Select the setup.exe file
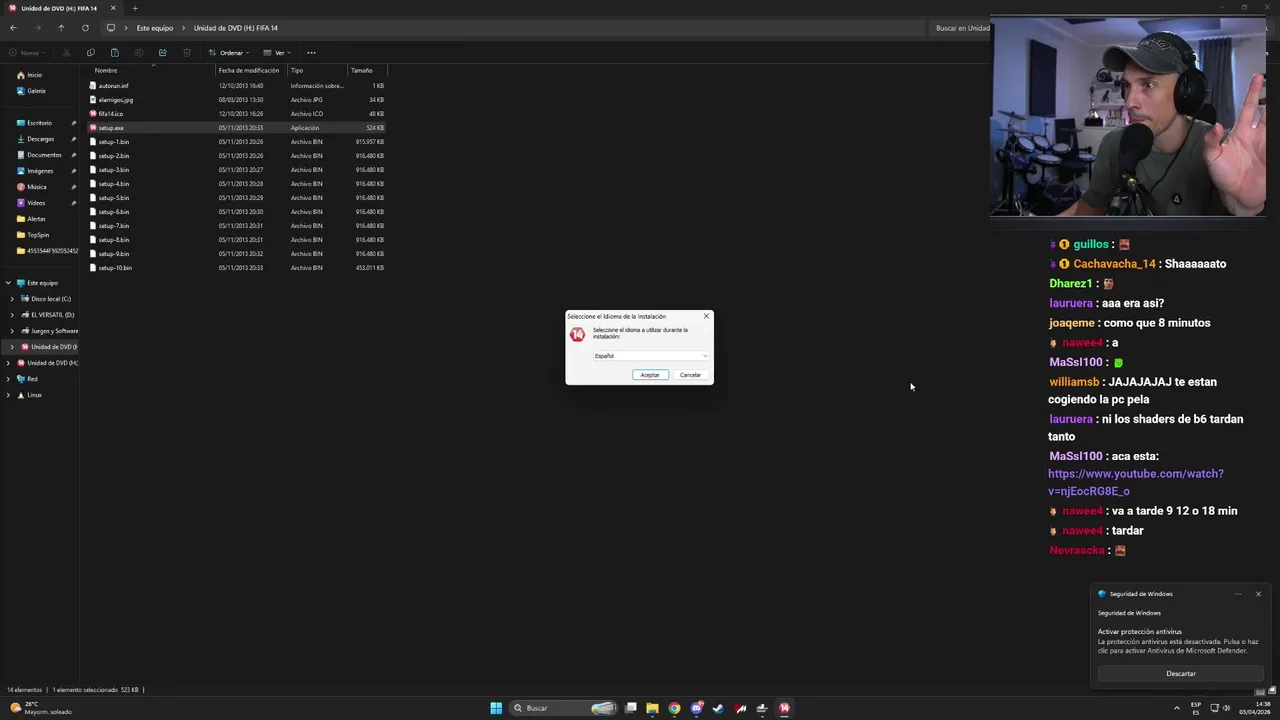 pyautogui.click(x=236, y=128)
